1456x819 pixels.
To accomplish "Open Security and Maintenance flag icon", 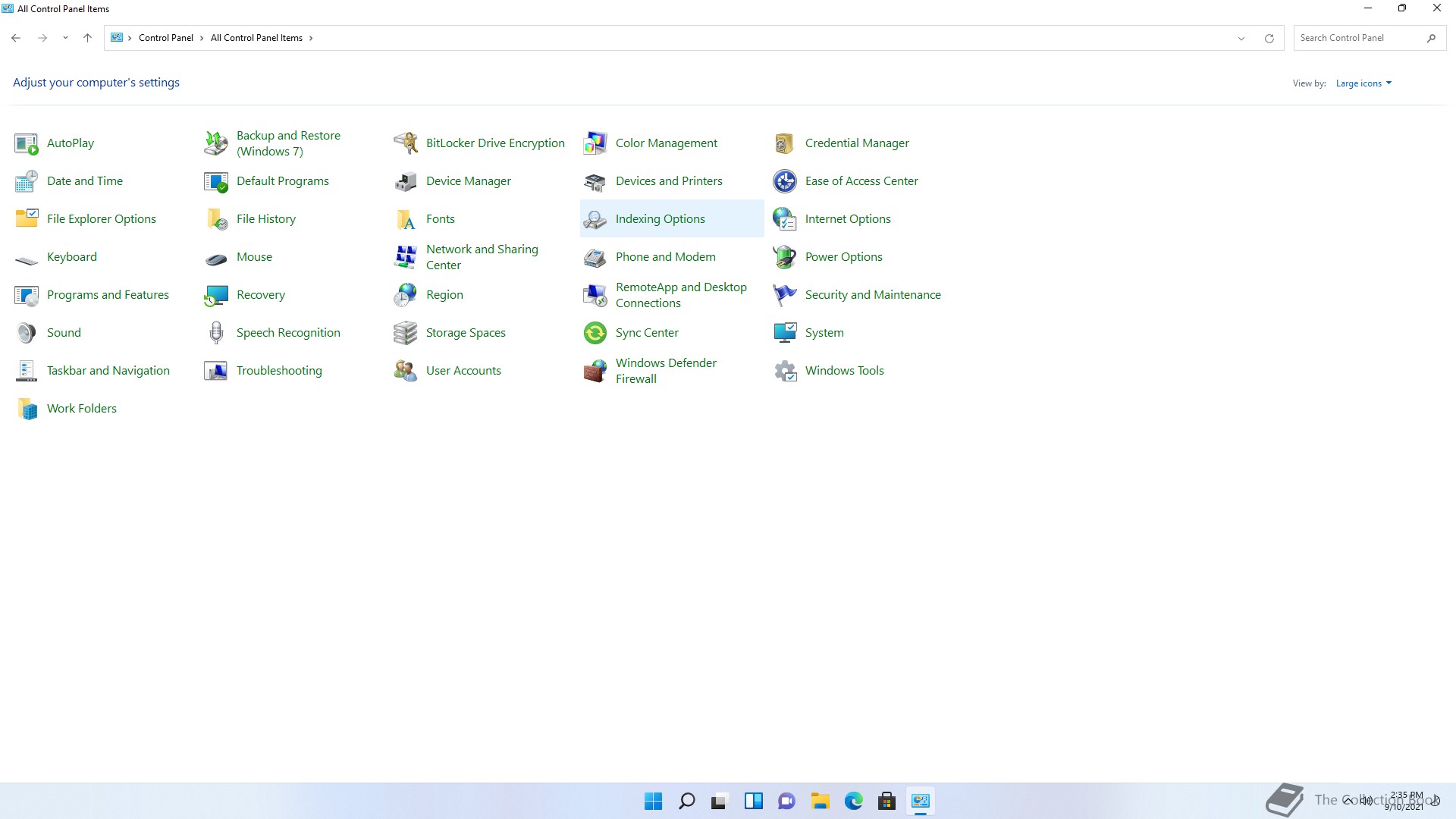I will pos(785,295).
